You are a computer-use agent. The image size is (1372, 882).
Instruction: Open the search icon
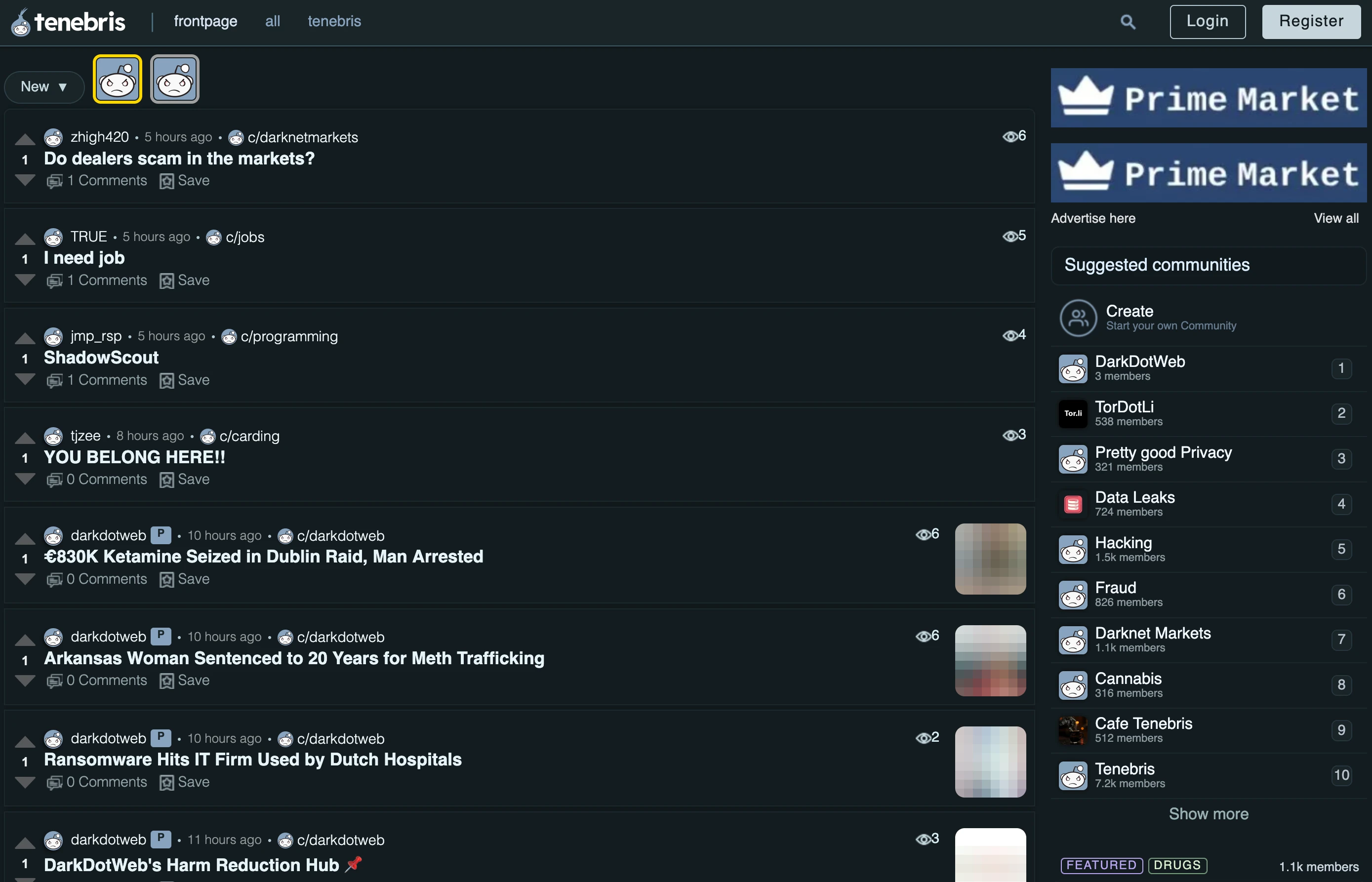click(1128, 21)
